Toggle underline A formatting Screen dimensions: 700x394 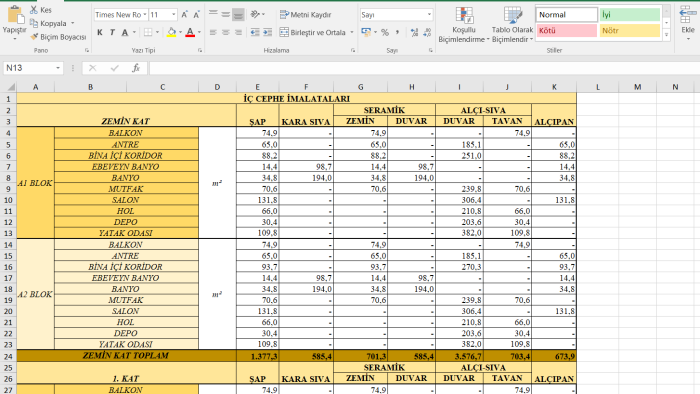pyautogui.click(x=125, y=32)
